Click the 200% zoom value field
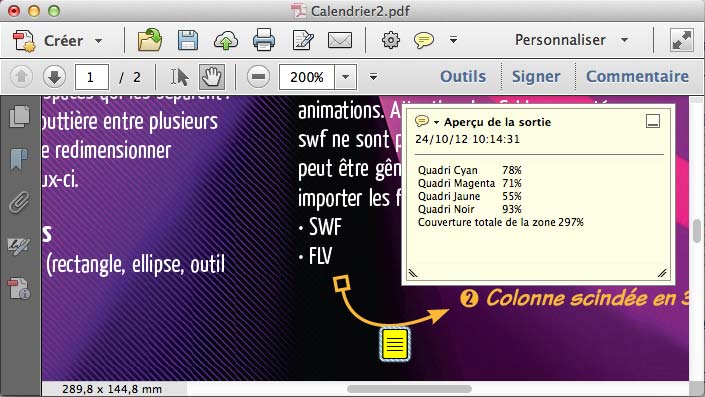Viewport: 705px width, 397px height. (x=307, y=77)
